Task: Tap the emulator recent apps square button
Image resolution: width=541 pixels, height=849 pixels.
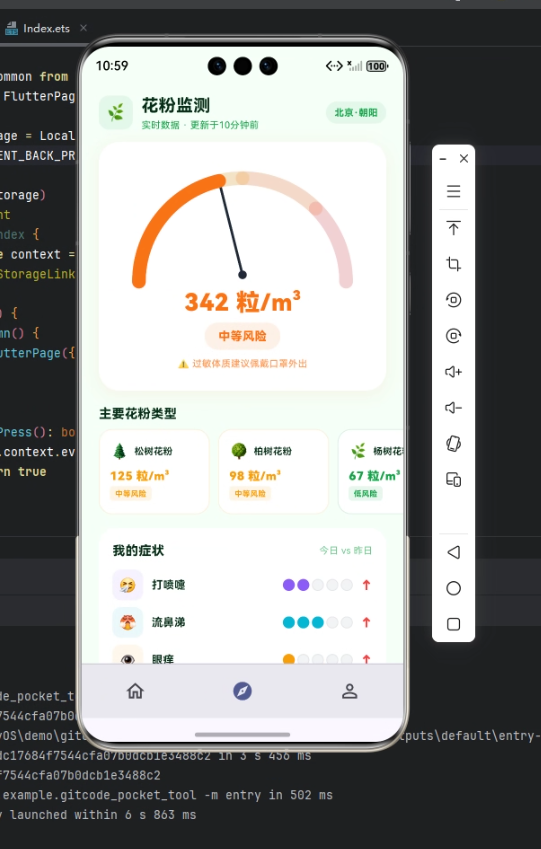Action: pos(453,624)
